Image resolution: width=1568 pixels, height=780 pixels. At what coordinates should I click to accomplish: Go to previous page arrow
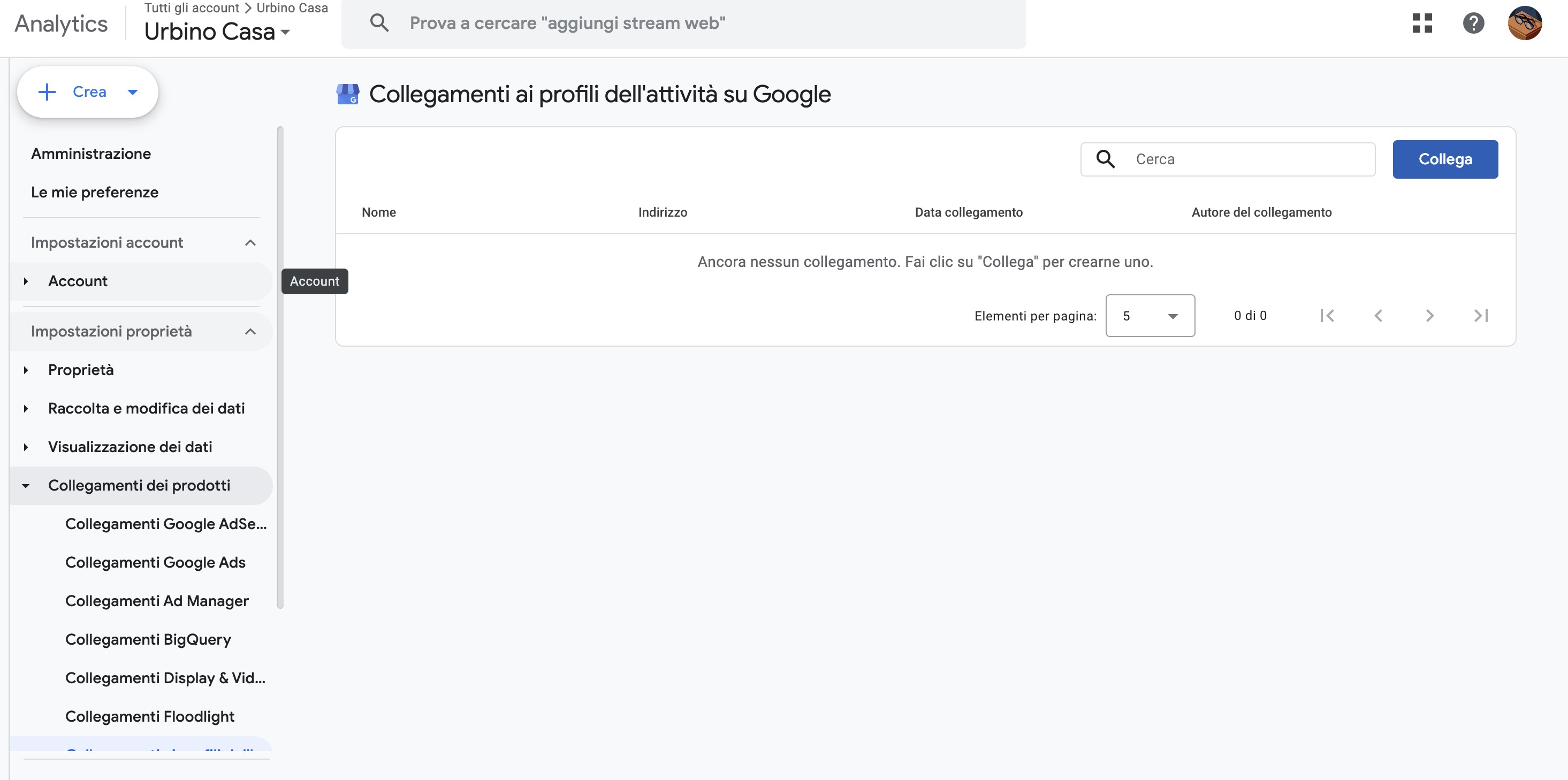pyautogui.click(x=1378, y=316)
